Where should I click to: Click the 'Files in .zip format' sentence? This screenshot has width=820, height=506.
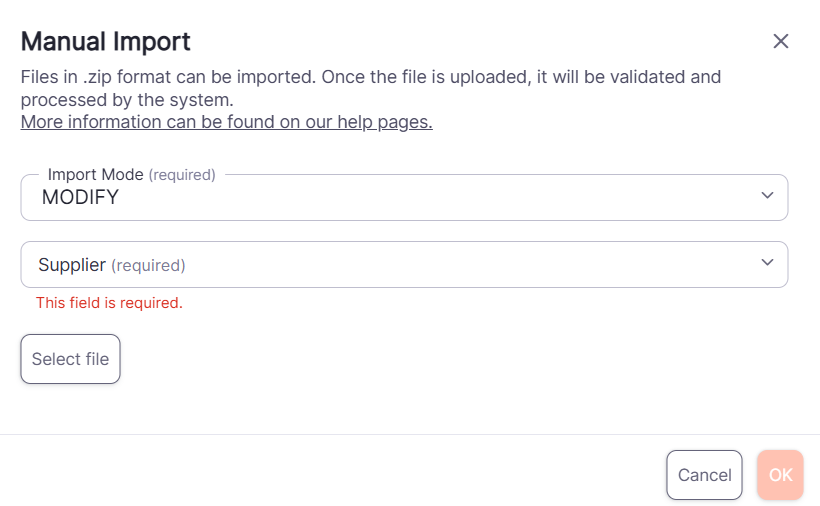point(370,77)
